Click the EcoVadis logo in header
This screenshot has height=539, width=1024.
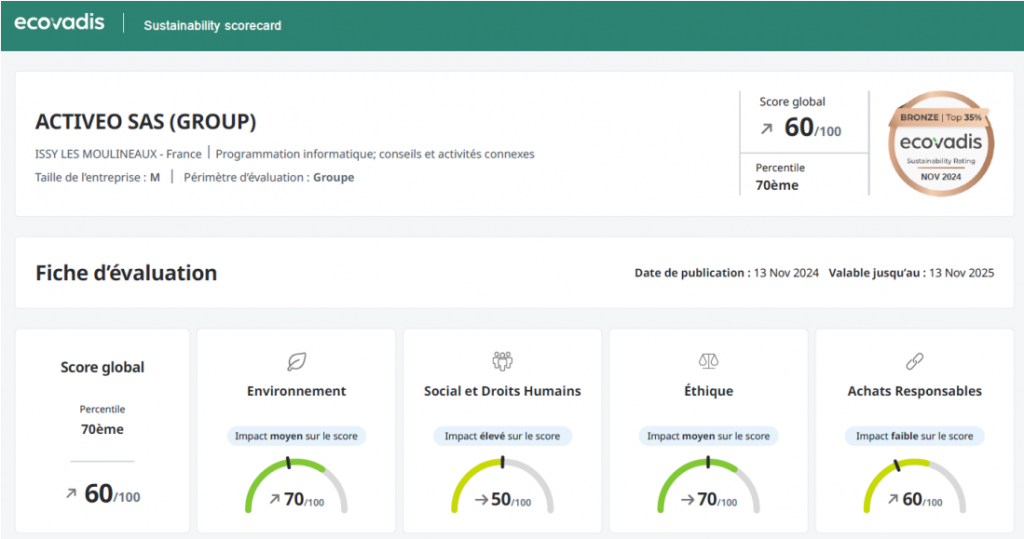click(x=59, y=23)
